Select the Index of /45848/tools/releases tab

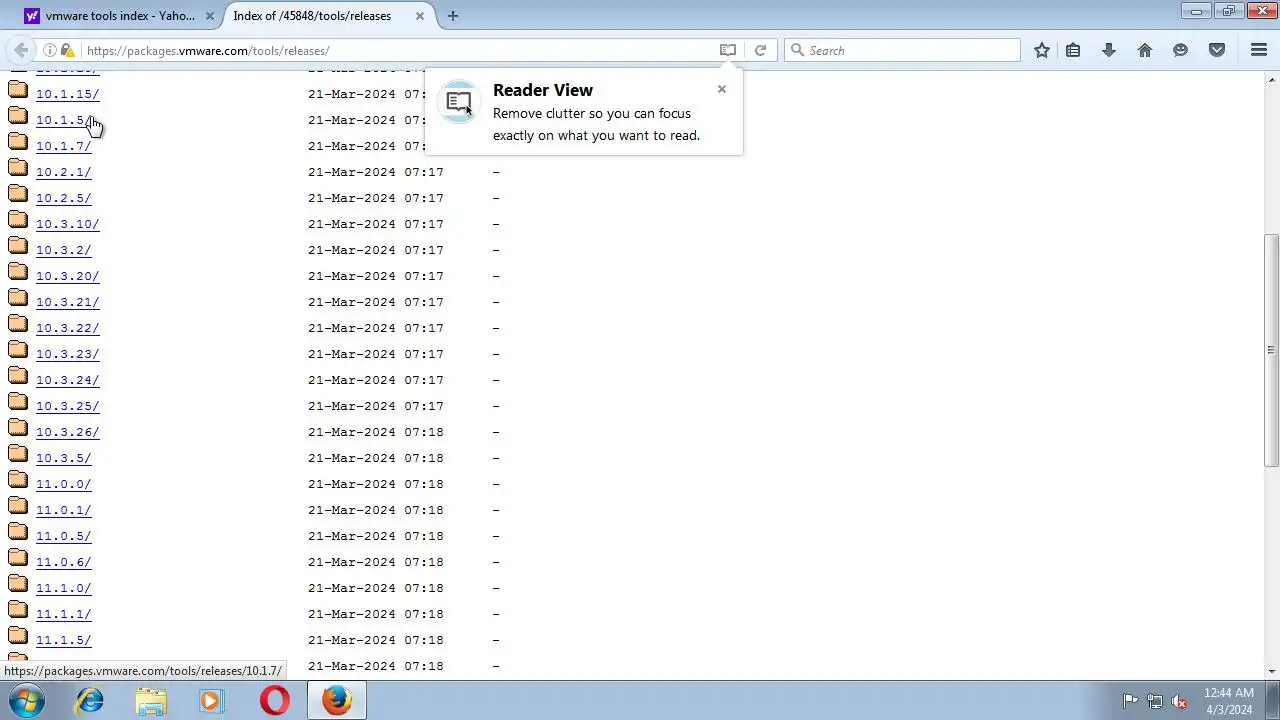[x=312, y=16]
